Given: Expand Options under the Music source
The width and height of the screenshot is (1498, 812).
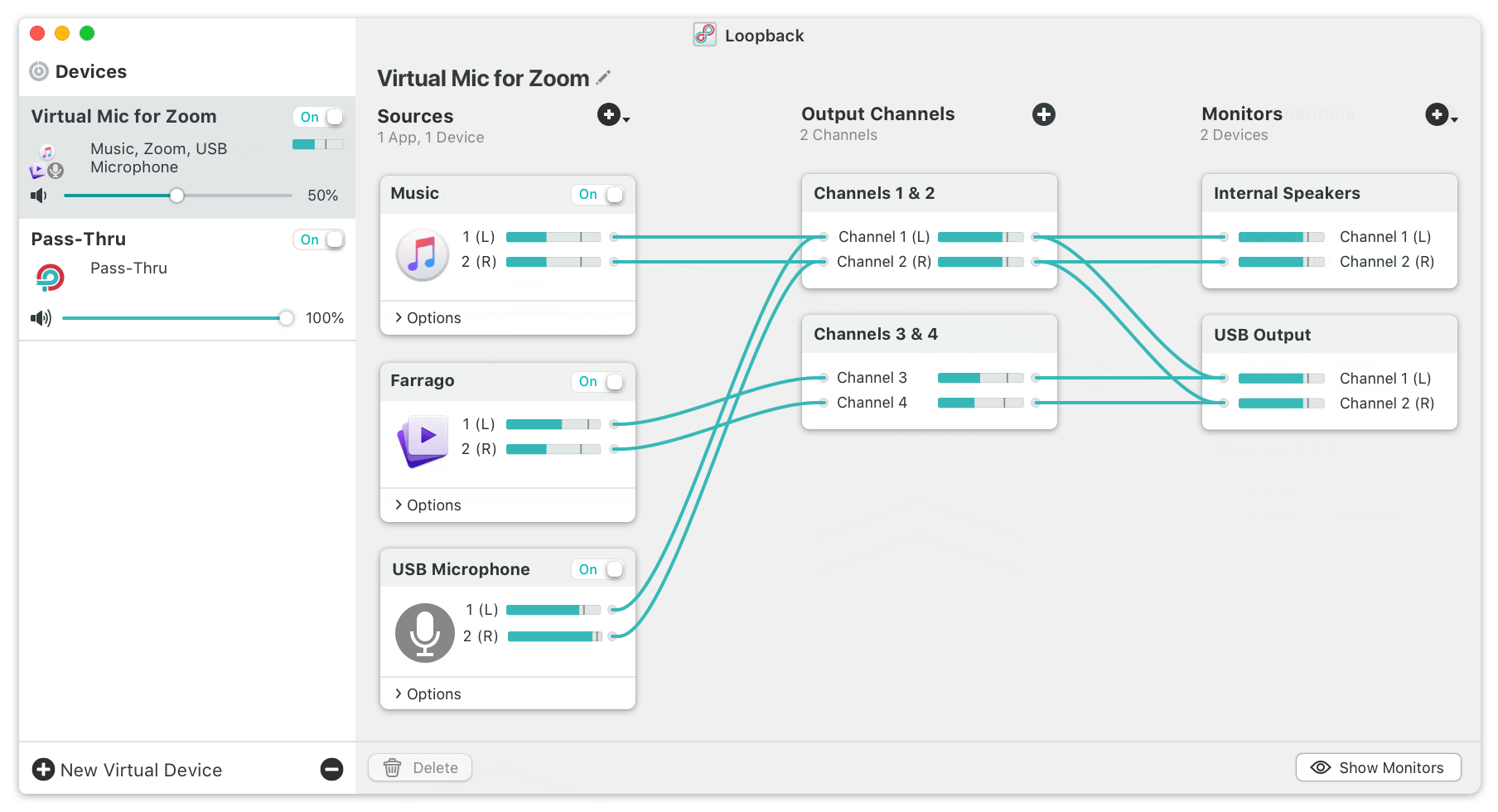Looking at the screenshot, I should [x=427, y=317].
